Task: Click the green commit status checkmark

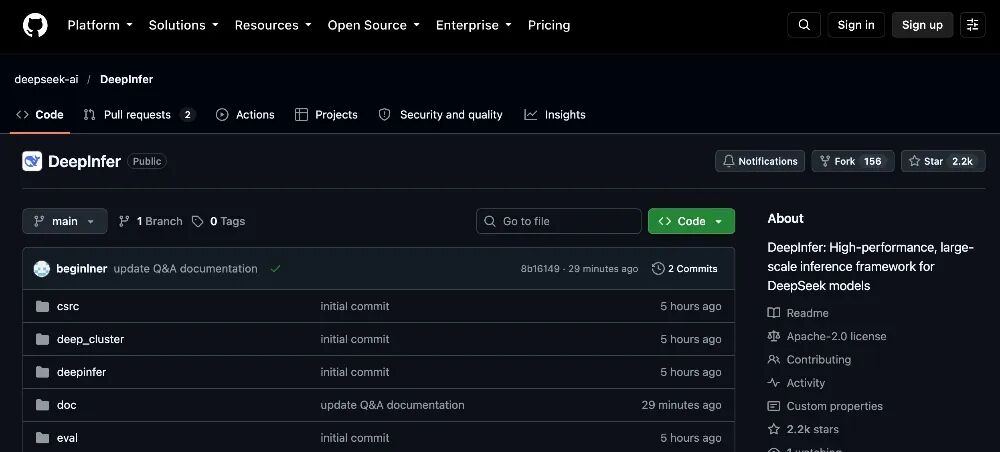Action: [x=275, y=268]
